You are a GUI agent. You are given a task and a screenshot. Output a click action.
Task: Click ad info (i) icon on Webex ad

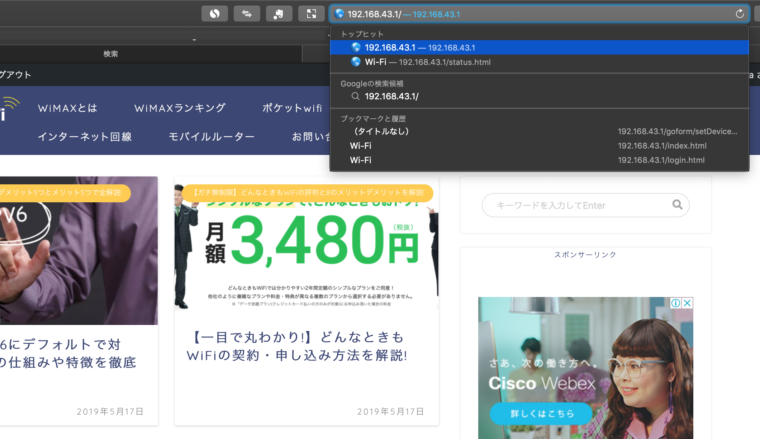[675, 303]
